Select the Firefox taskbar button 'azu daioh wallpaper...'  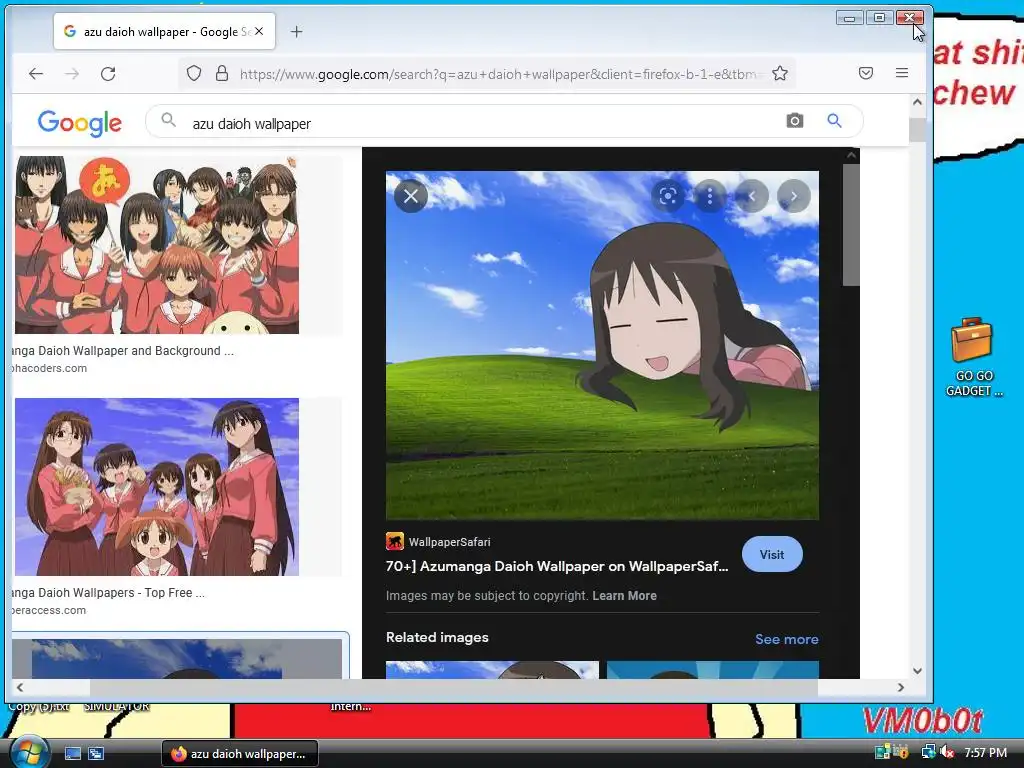tap(240, 754)
